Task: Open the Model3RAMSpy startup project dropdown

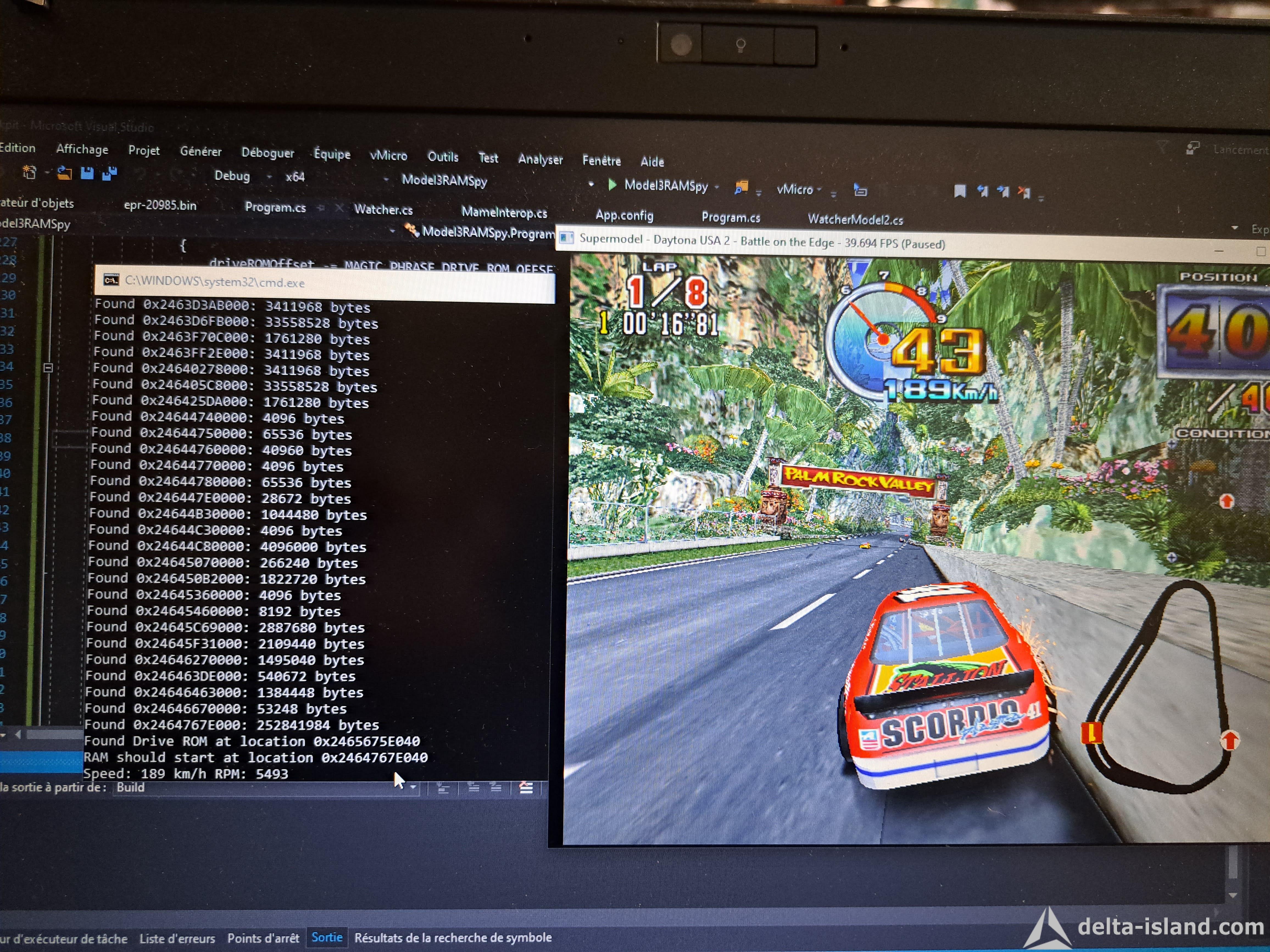Action: click(x=591, y=184)
